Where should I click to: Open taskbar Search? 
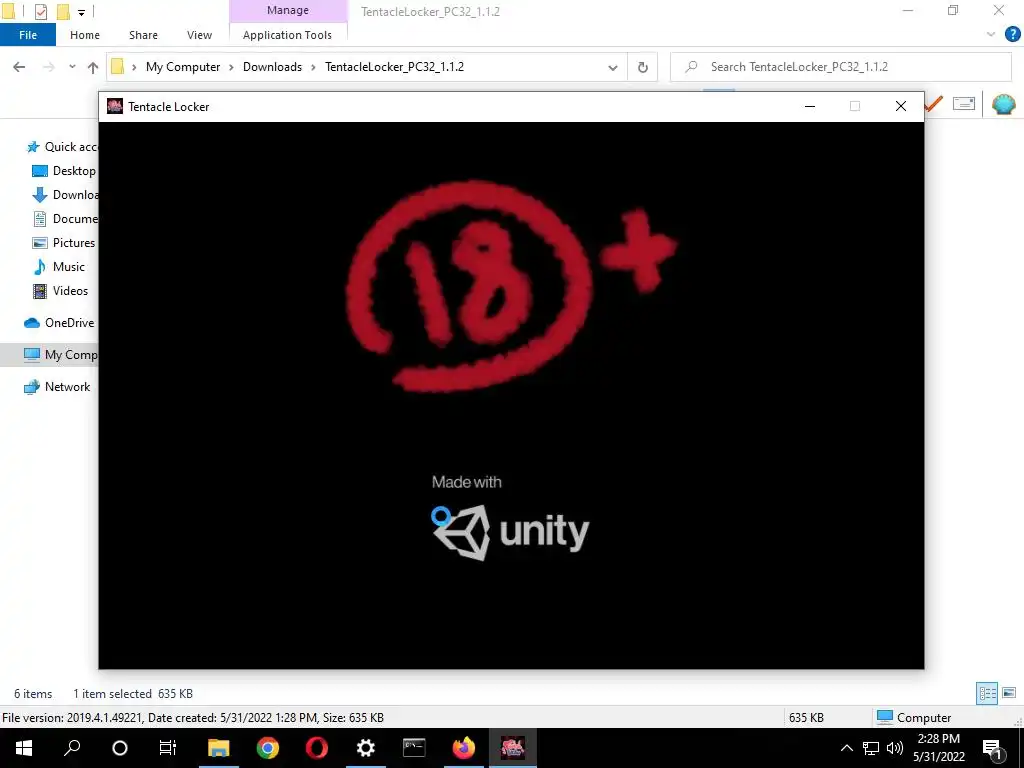[72, 748]
